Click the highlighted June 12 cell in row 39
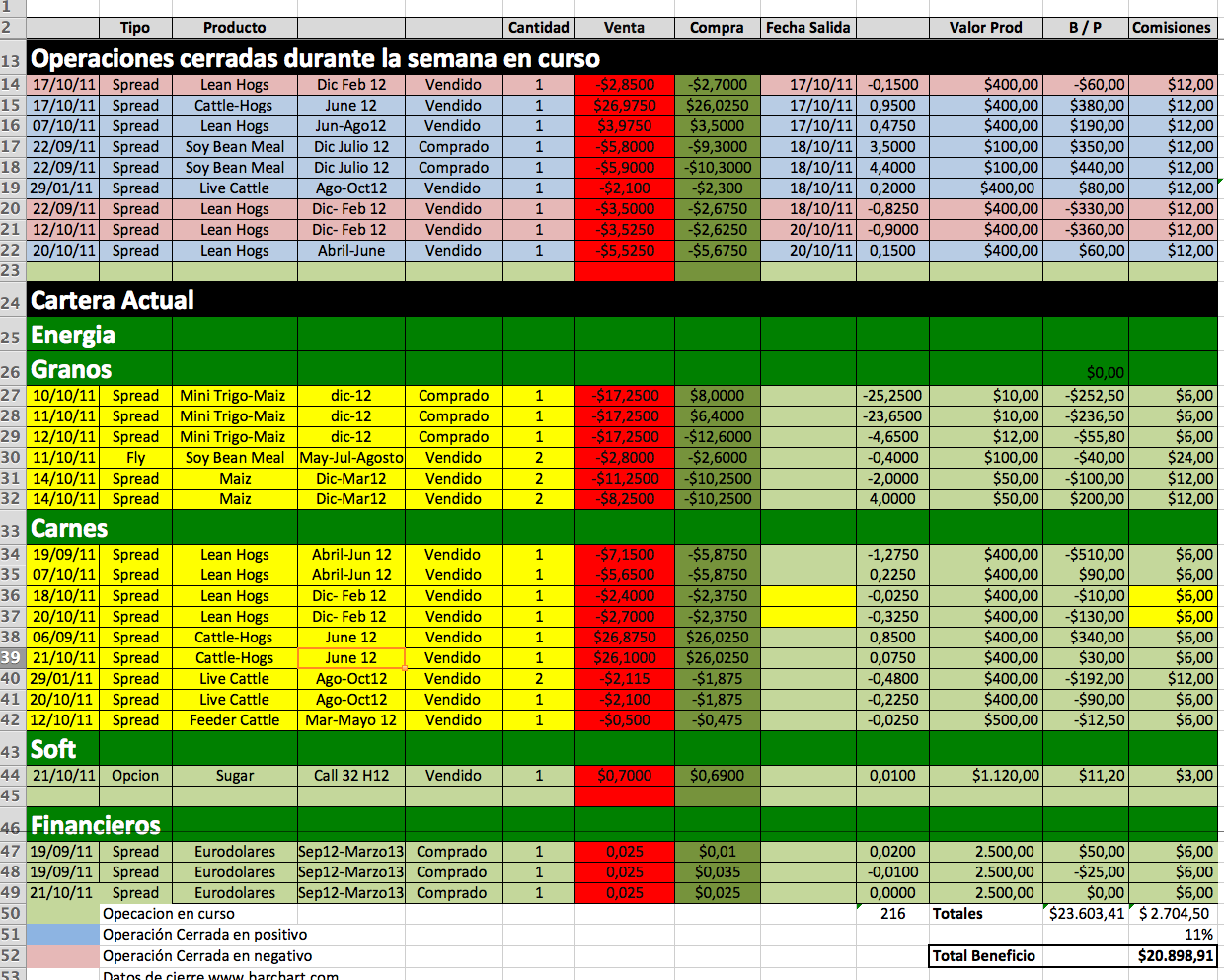This screenshot has height=980, width=1224. 350,658
